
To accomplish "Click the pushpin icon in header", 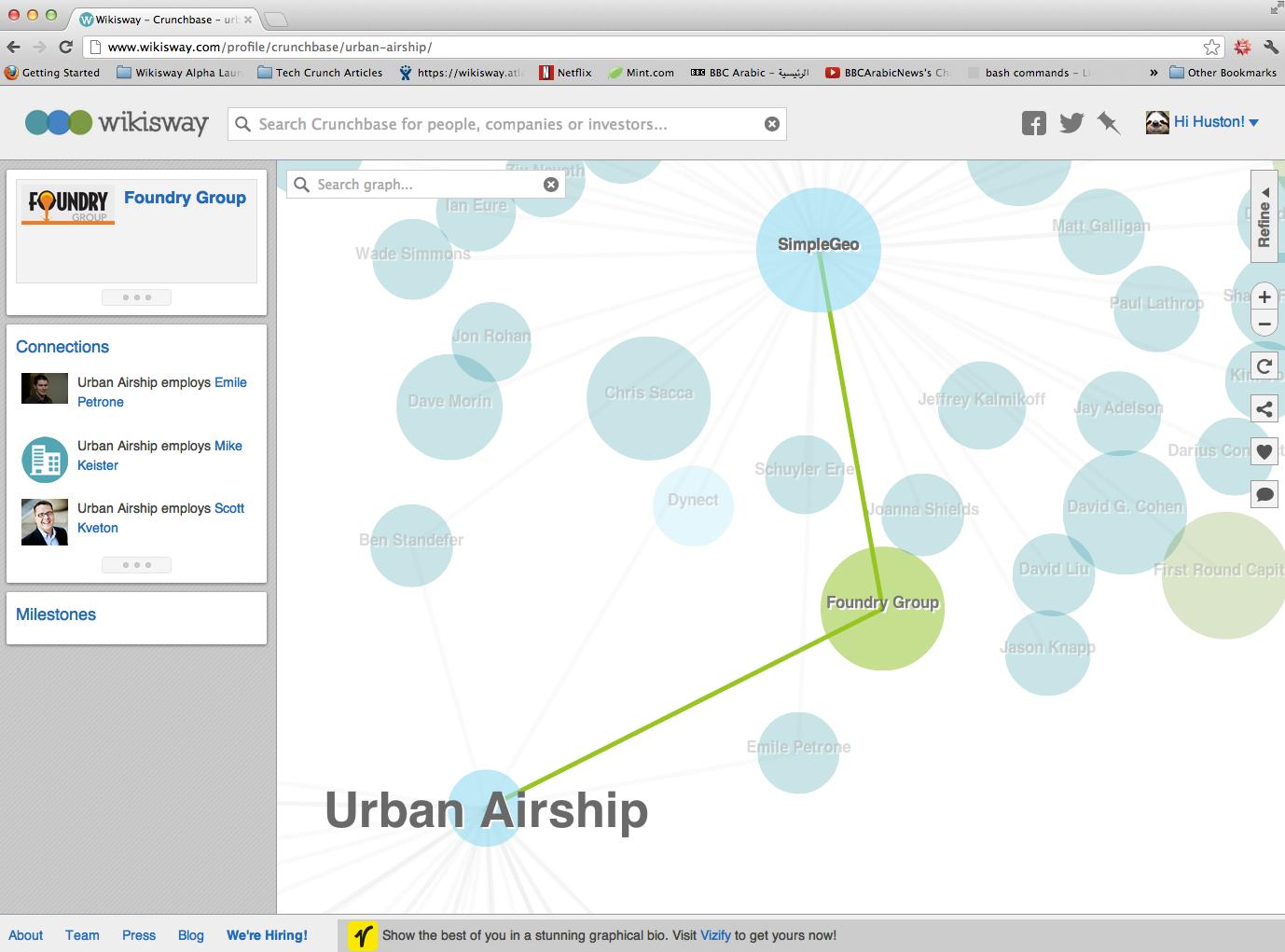I will pos(1109,123).
